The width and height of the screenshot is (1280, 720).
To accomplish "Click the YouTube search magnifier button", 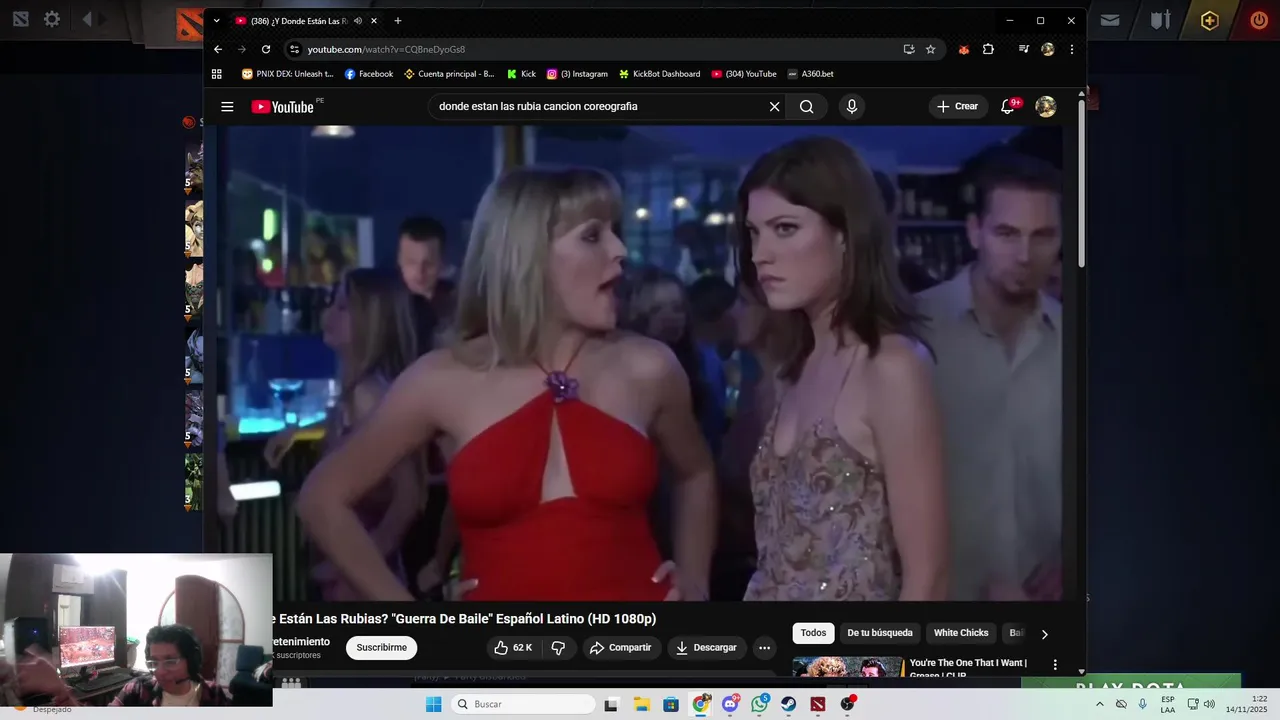I will (x=806, y=107).
